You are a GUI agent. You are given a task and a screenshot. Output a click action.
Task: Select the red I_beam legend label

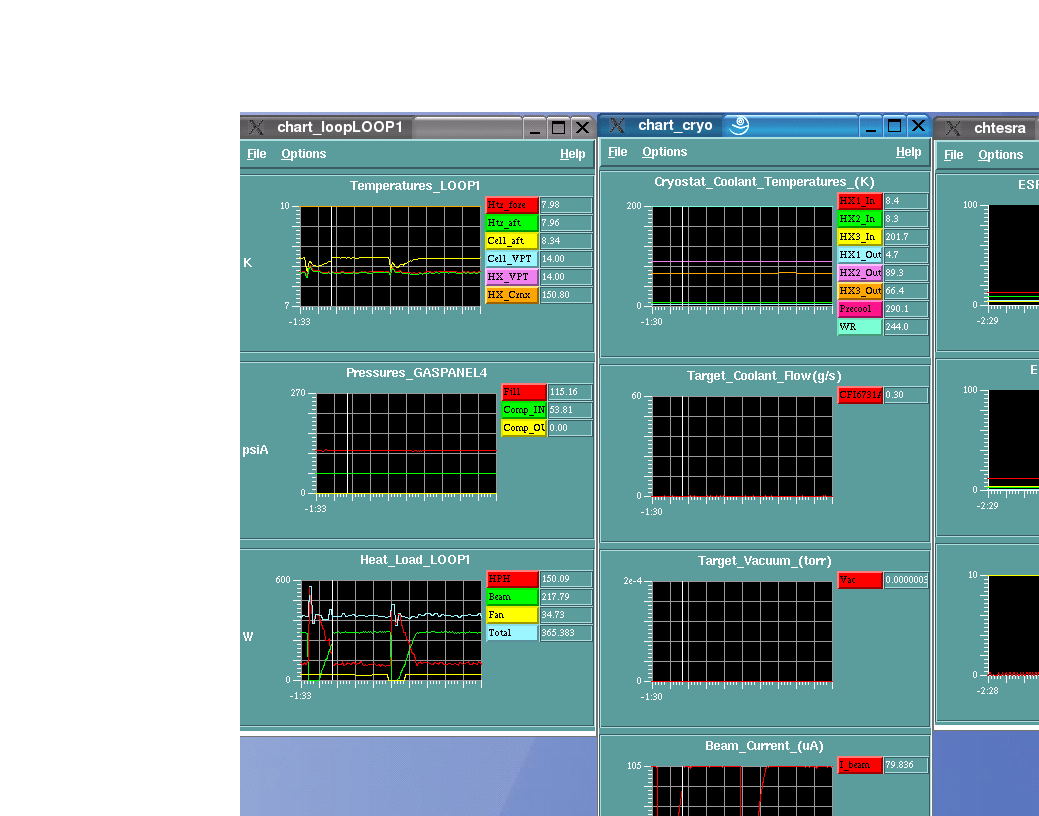pos(859,765)
